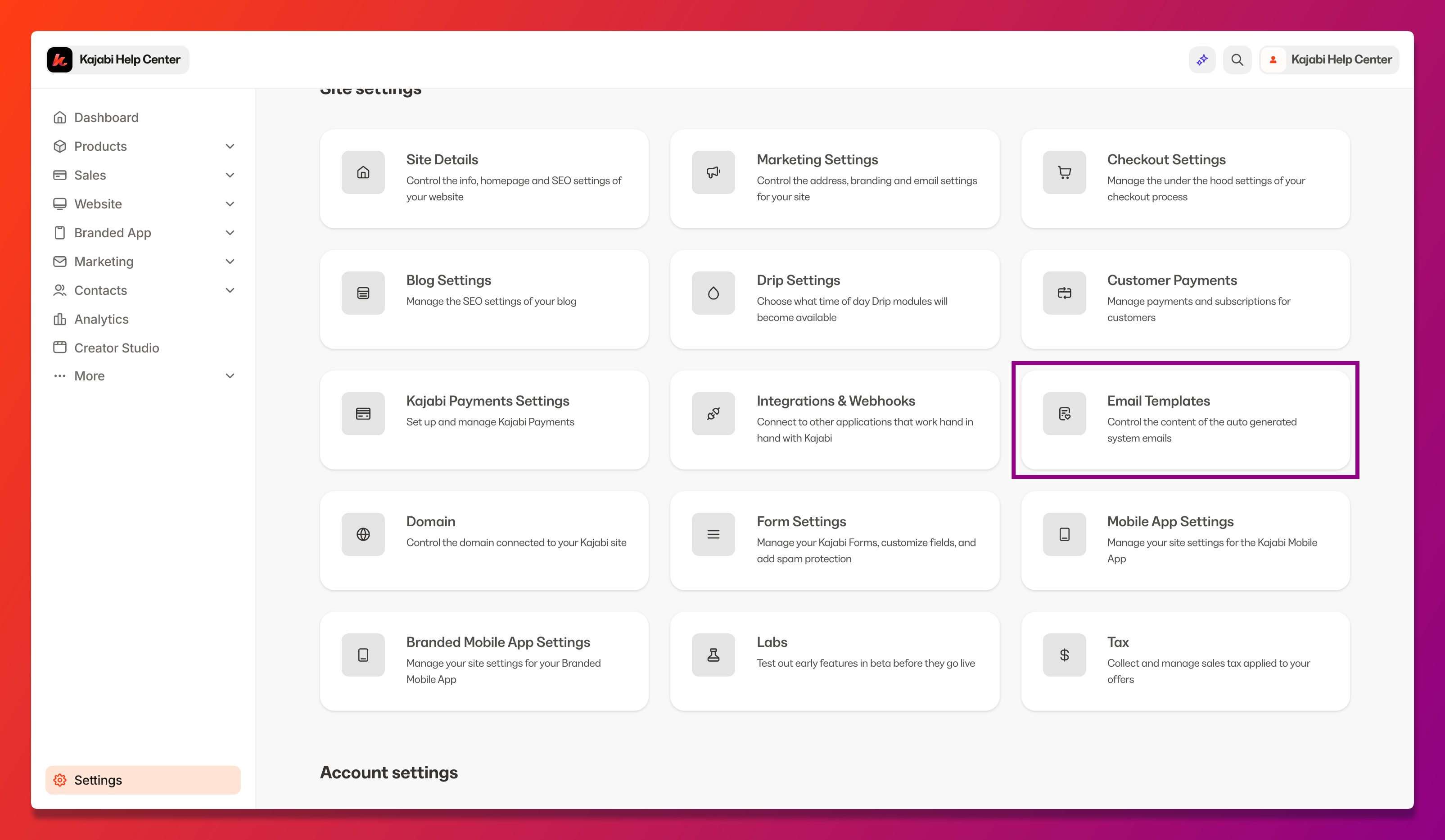Open the Site Details title link
This screenshot has width=1445, height=840.
(x=442, y=159)
